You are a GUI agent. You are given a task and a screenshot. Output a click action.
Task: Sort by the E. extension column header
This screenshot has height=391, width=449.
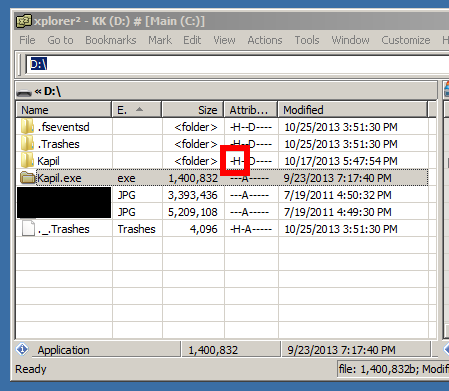pyautogui.click(x=137, y=110)
